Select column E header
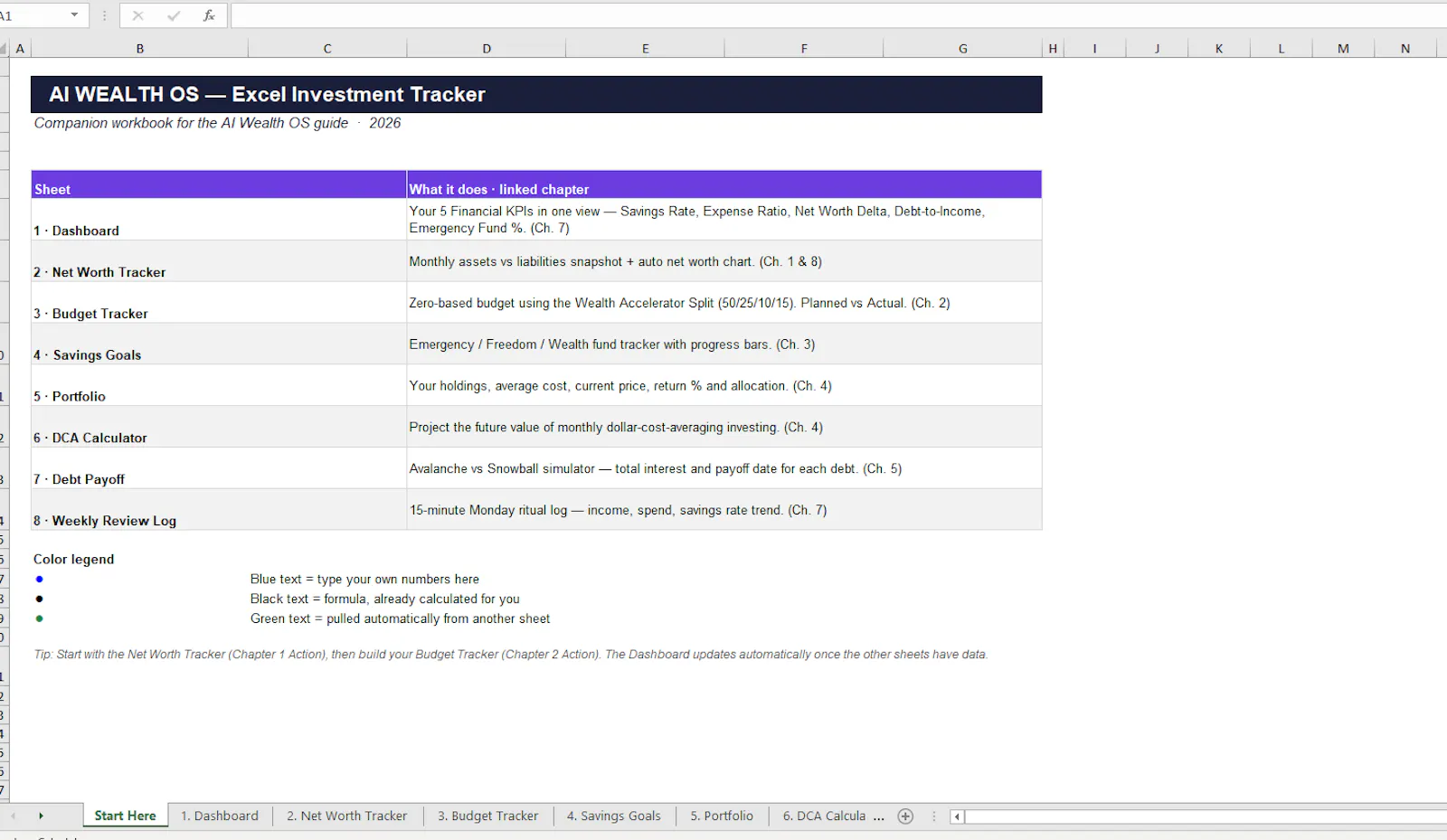 point(646,49)
